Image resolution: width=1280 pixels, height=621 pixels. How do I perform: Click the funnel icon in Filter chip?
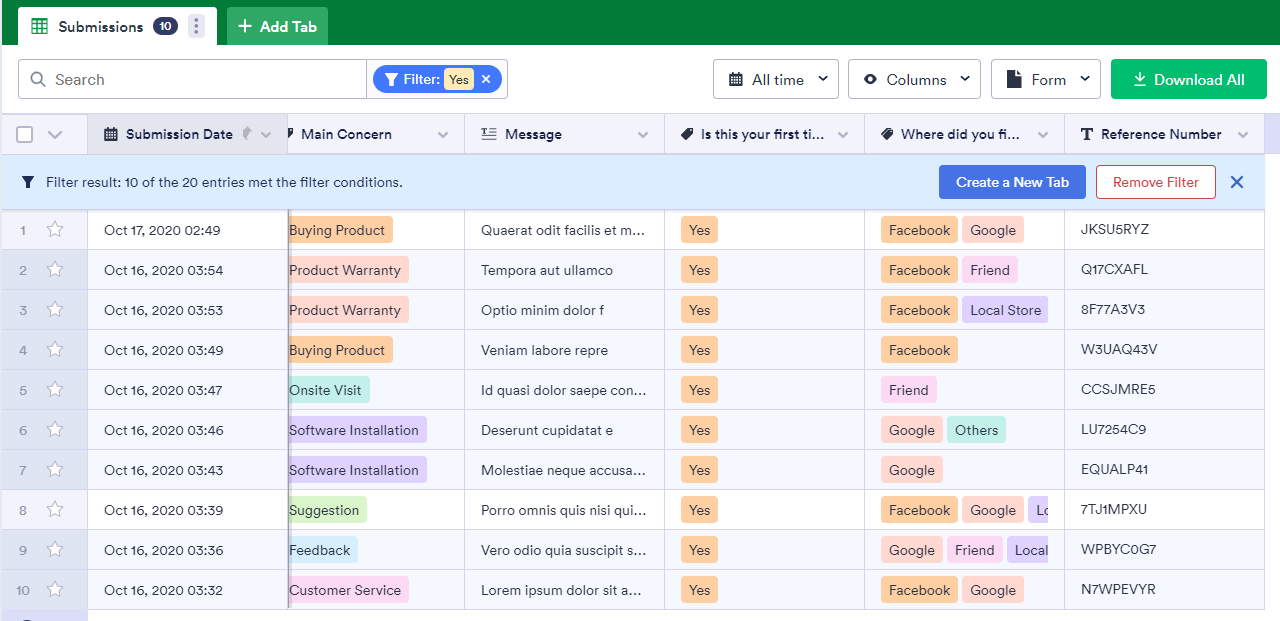coord(392,79)
